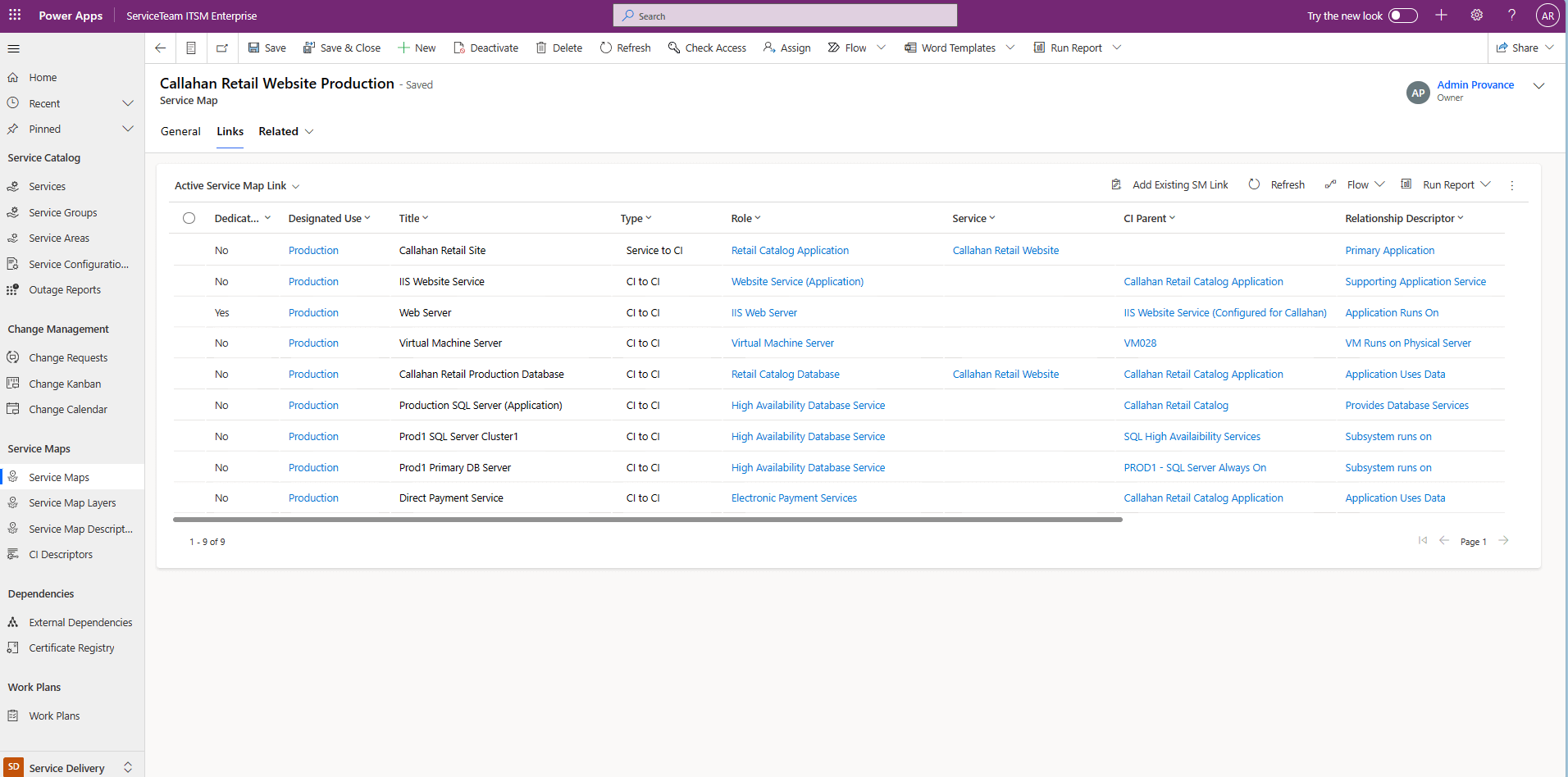Click the Help question mark icon
The width and height of the screenshot is (1568, 777).
click(1511, 15)
